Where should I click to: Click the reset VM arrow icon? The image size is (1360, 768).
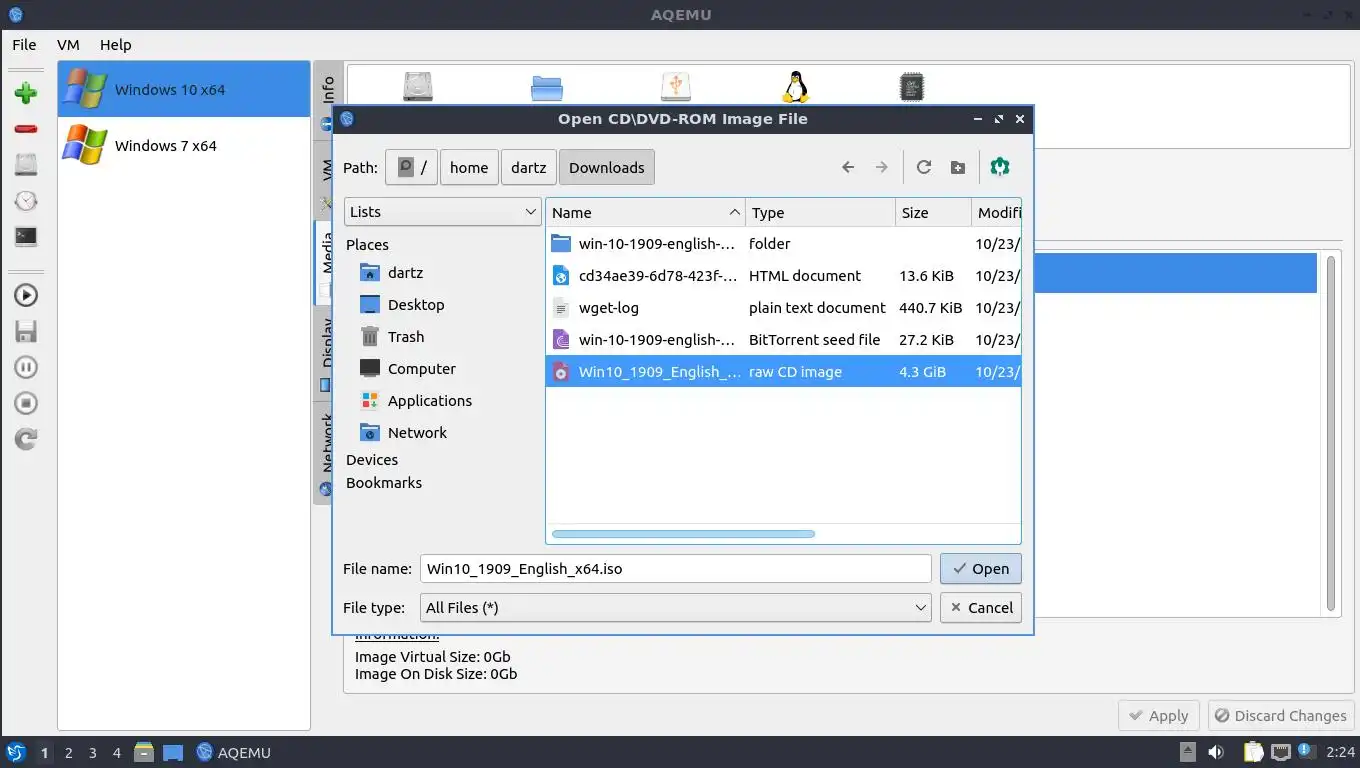[x=26, y=439]
